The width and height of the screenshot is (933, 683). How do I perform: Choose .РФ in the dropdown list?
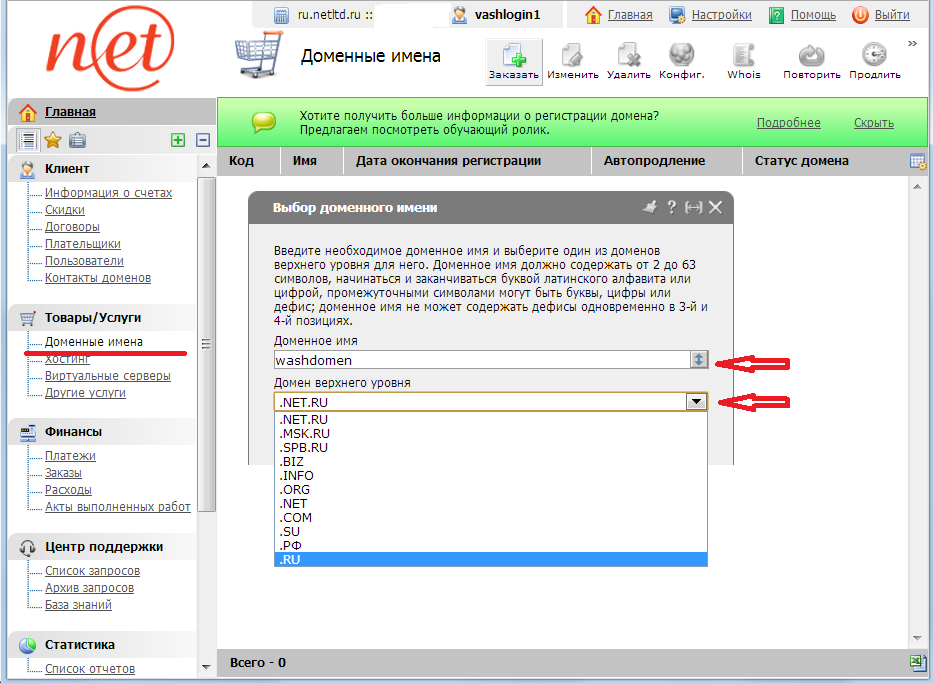(292, 546)
